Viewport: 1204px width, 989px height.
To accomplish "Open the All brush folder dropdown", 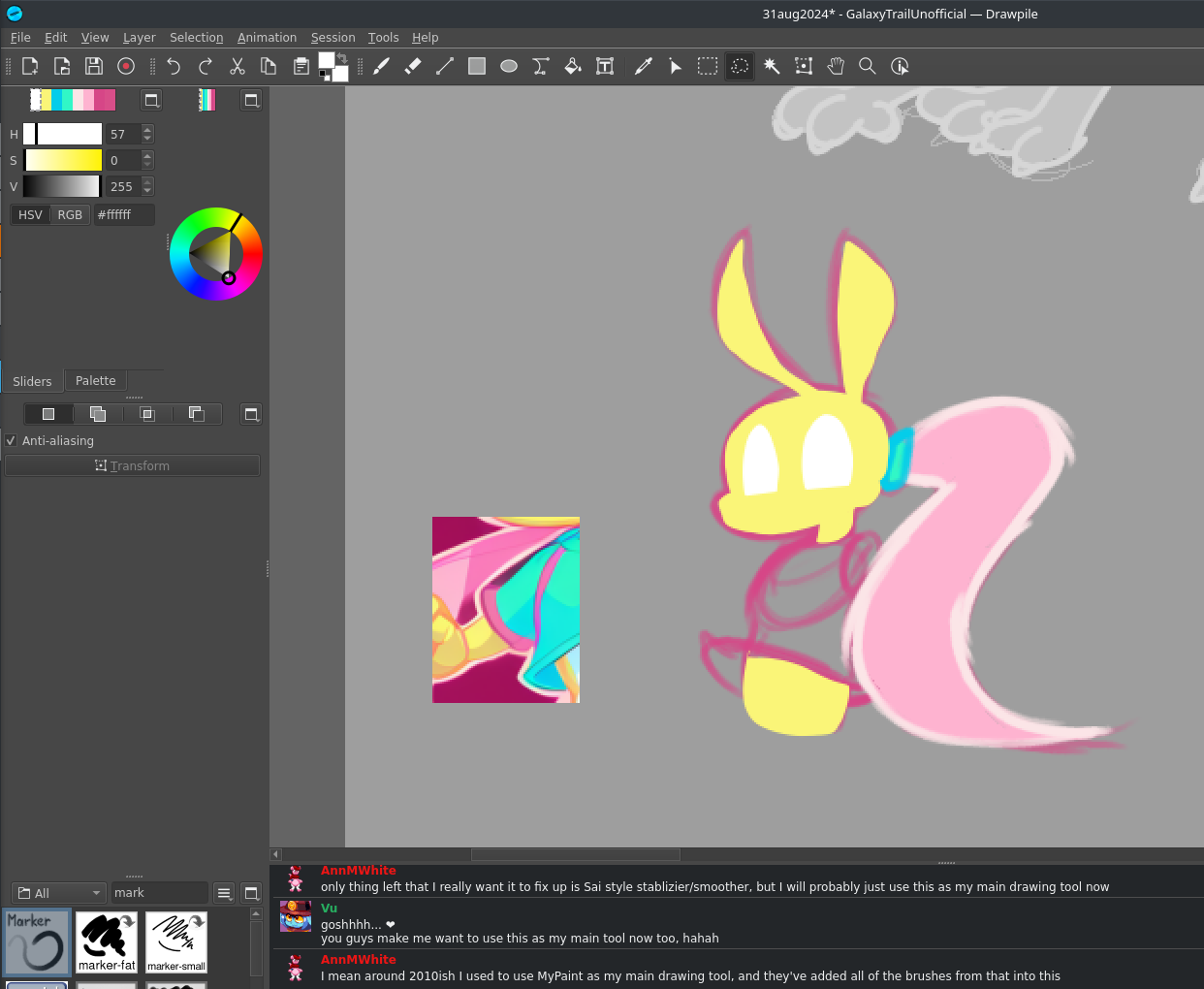I will click(59, 893).
